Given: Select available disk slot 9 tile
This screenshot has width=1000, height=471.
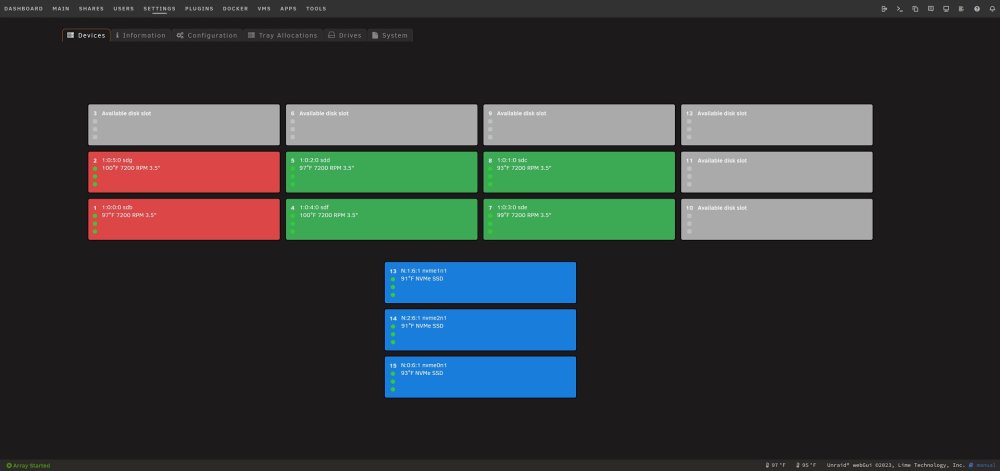Looking at the screenshot, I should click(x=579, y=125).
